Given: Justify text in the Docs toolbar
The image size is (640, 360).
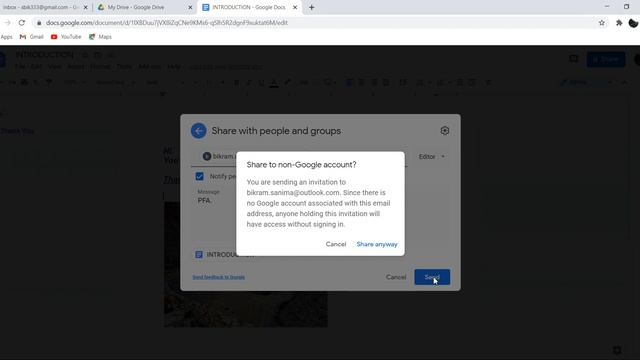Looking at the screenshot, I should [x=386, y=83].
